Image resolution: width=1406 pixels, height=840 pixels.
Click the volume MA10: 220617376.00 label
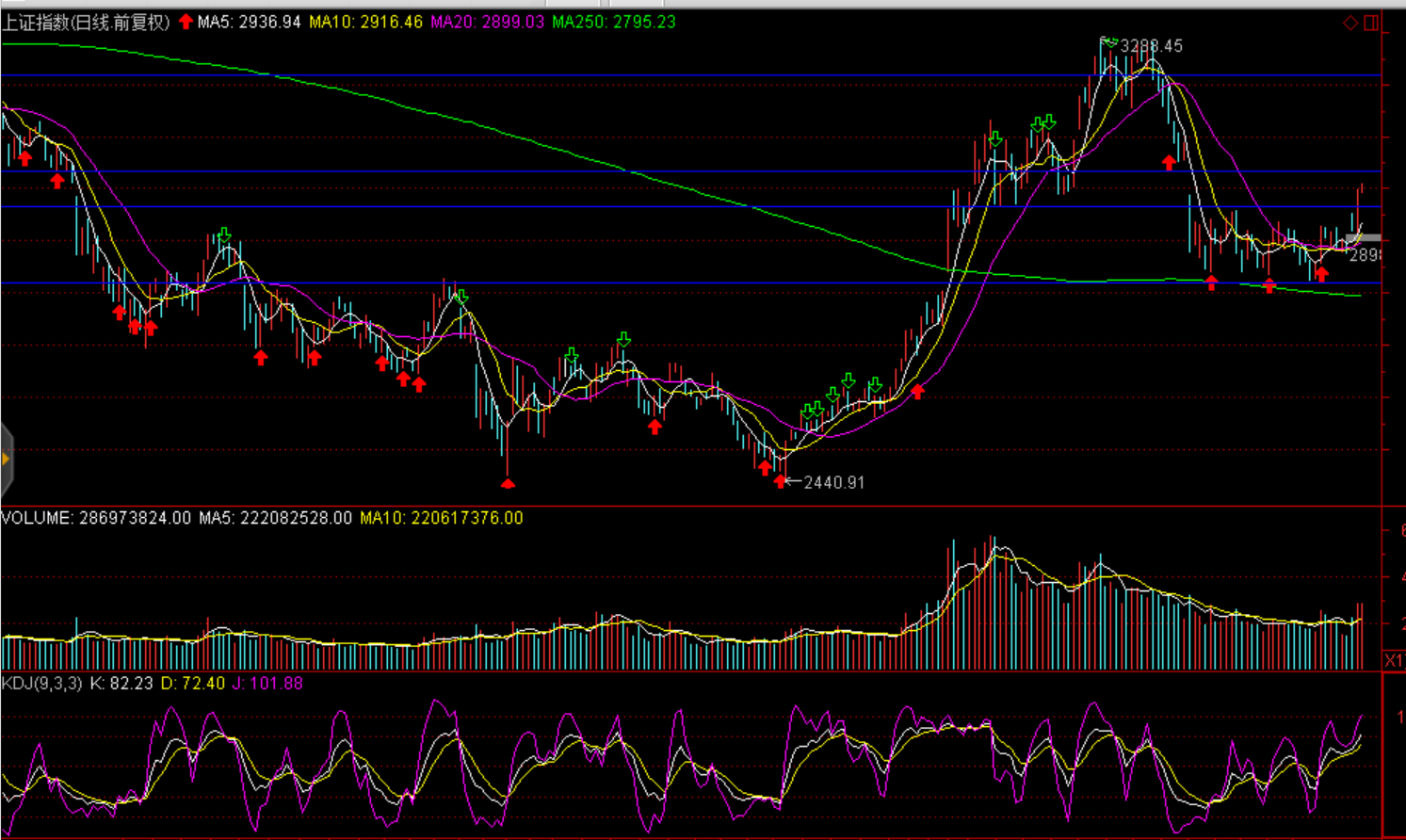click(x=441, y=518)
